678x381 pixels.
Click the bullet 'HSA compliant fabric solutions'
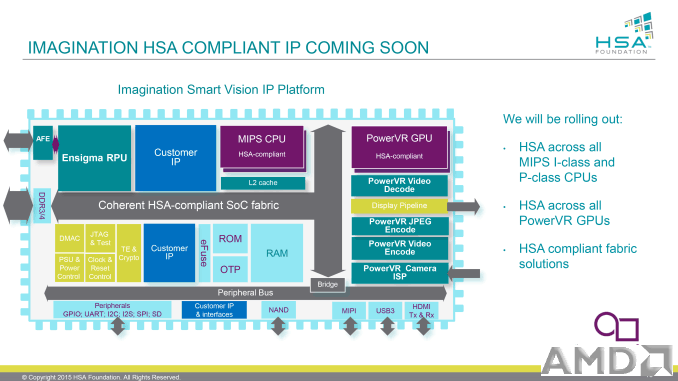click(578, 256)
